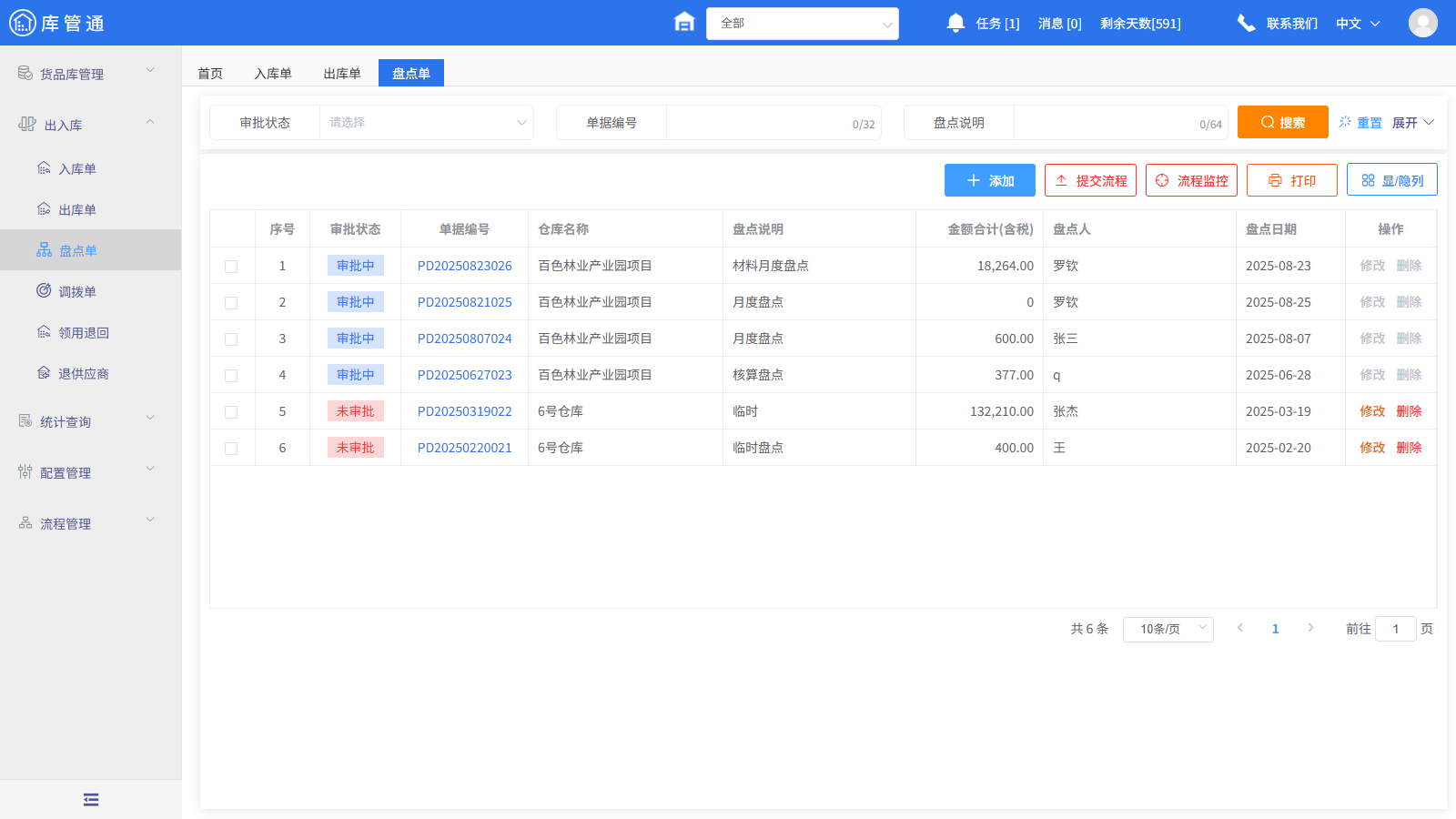Click the phone icon for 联系我们

1246,23
